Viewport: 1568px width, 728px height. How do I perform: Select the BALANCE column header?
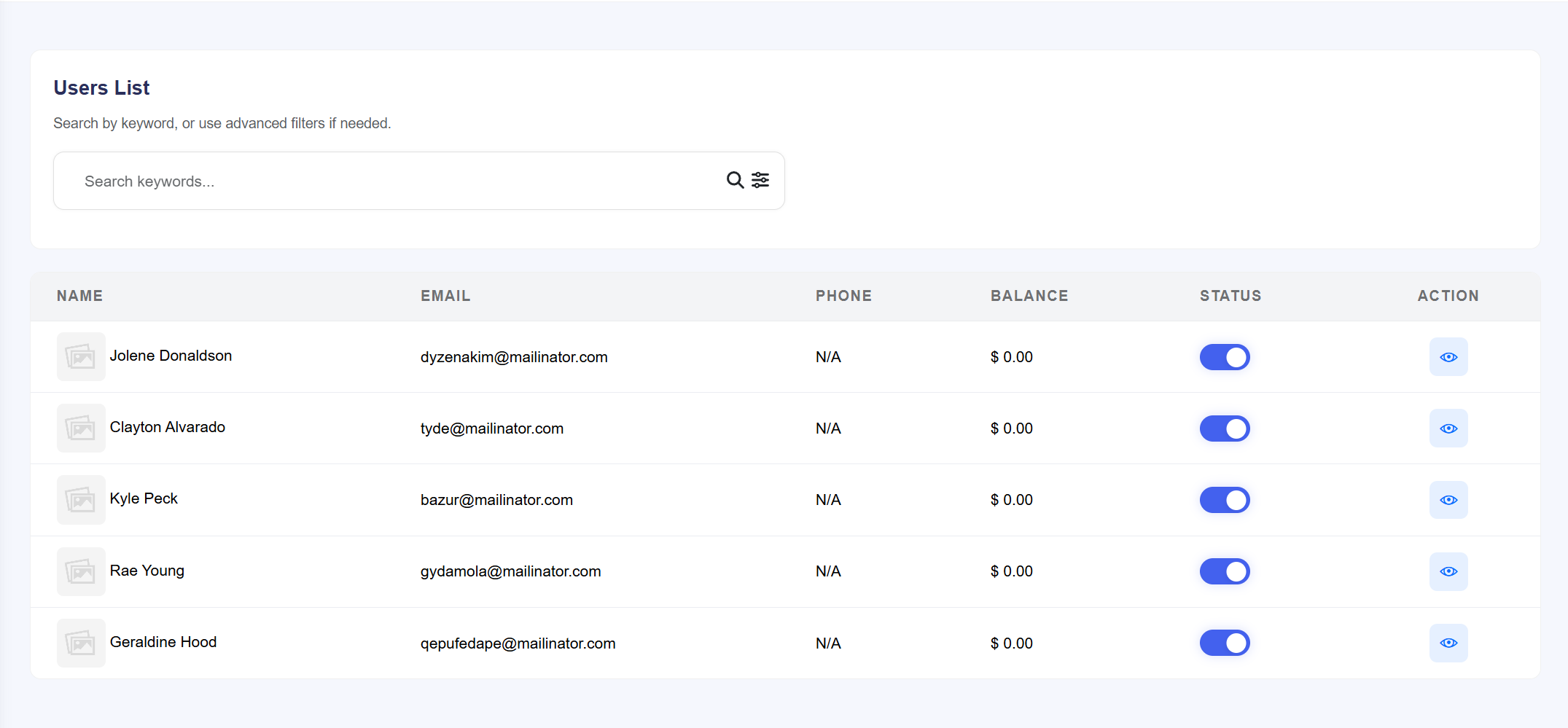(1029, 296)
